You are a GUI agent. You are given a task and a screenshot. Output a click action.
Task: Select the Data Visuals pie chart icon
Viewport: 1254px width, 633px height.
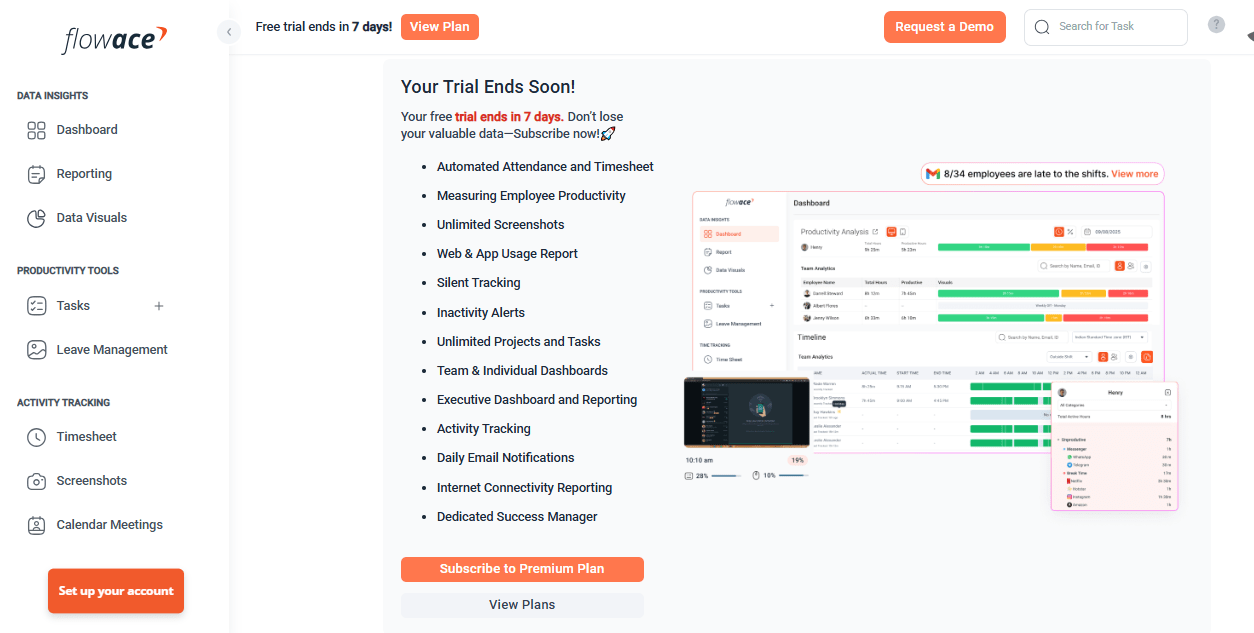pyautogui.click(x=37, y=218)
